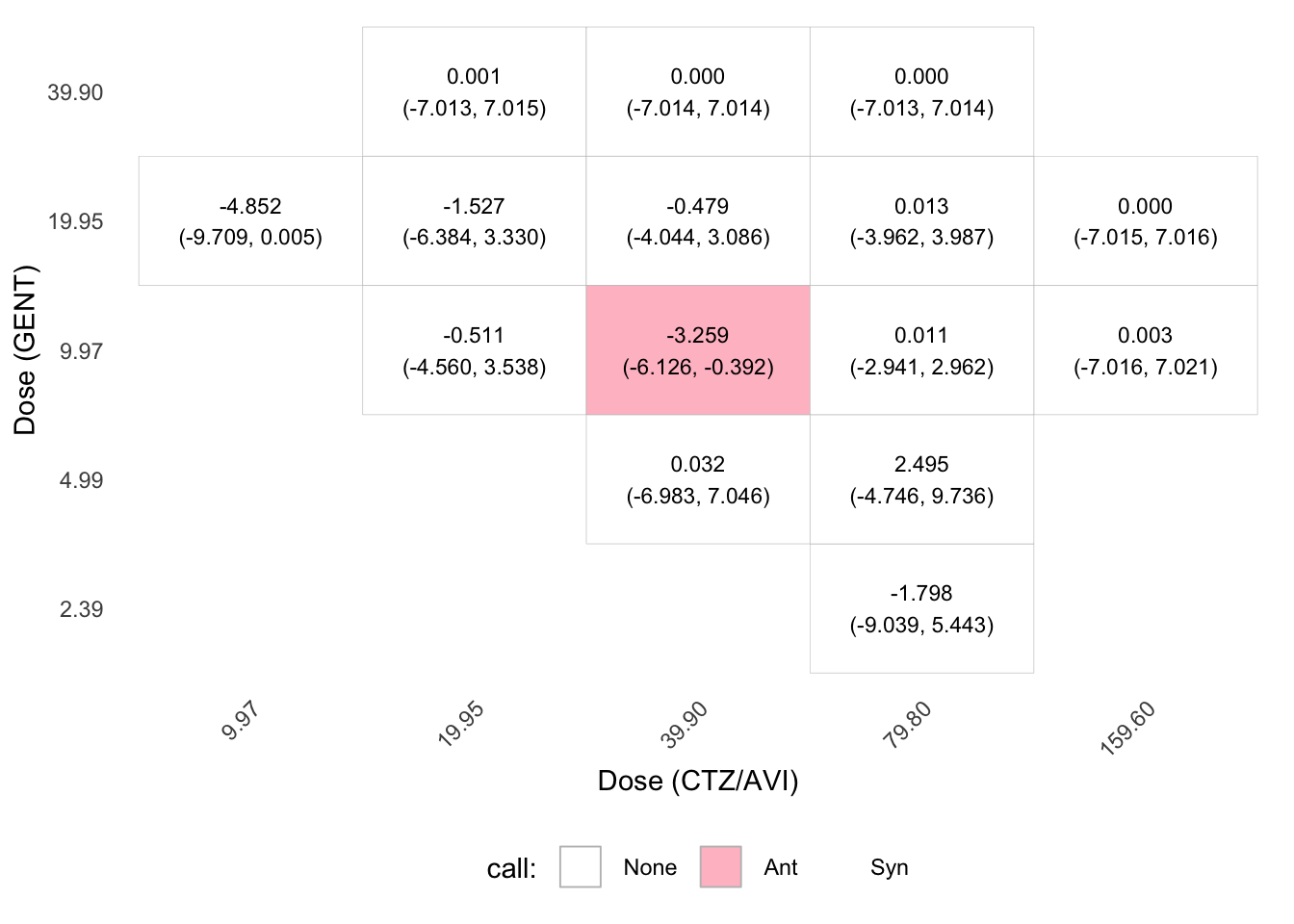Click the white None legend swatch
The width and height of the screenshot is (1294, 924).
tap(581, 867)
